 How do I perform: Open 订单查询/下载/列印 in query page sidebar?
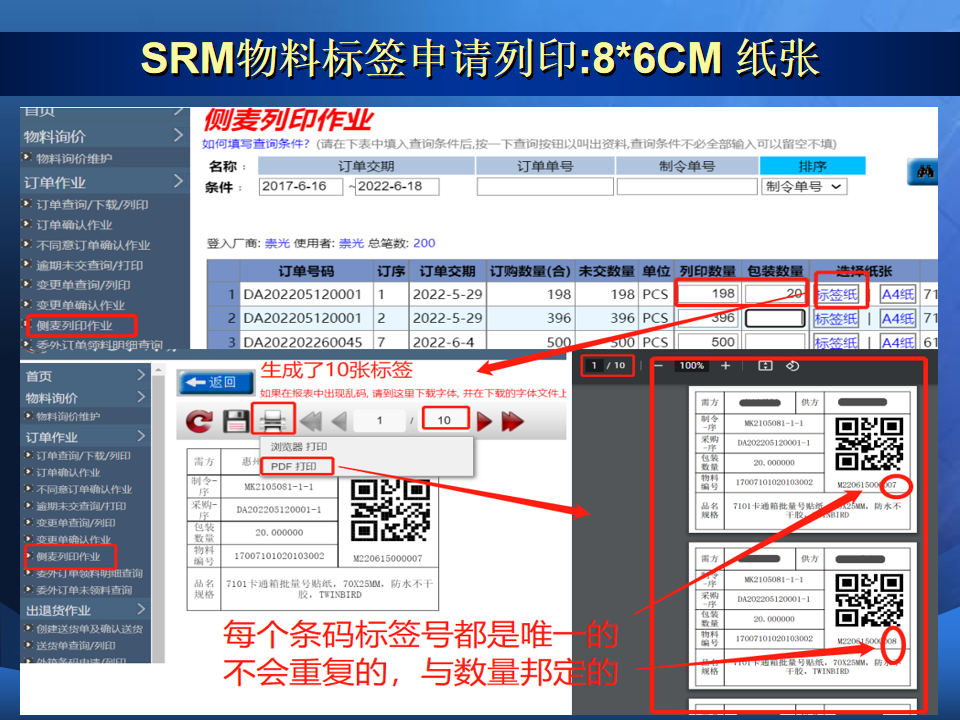pyautogui.click(x=92, y=204)
